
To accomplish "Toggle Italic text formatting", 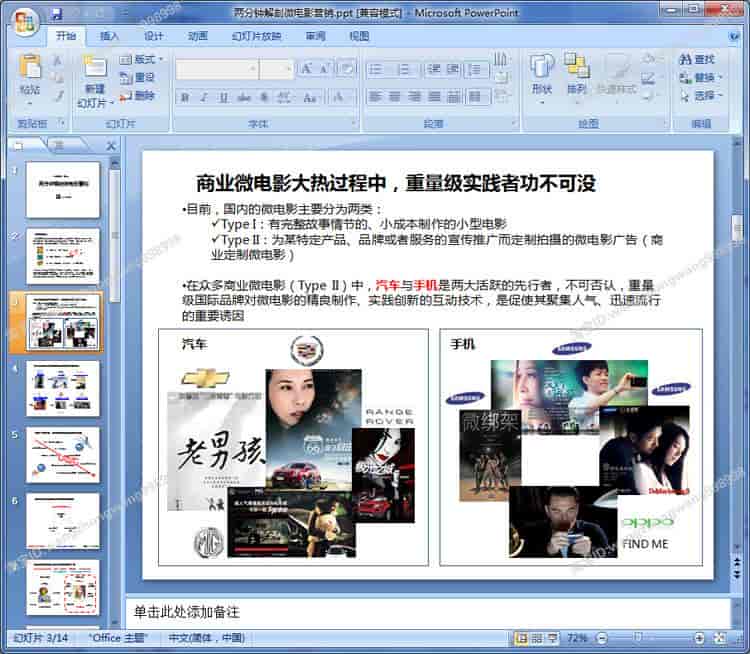I will pyautogui.click(x=205, y=97).
